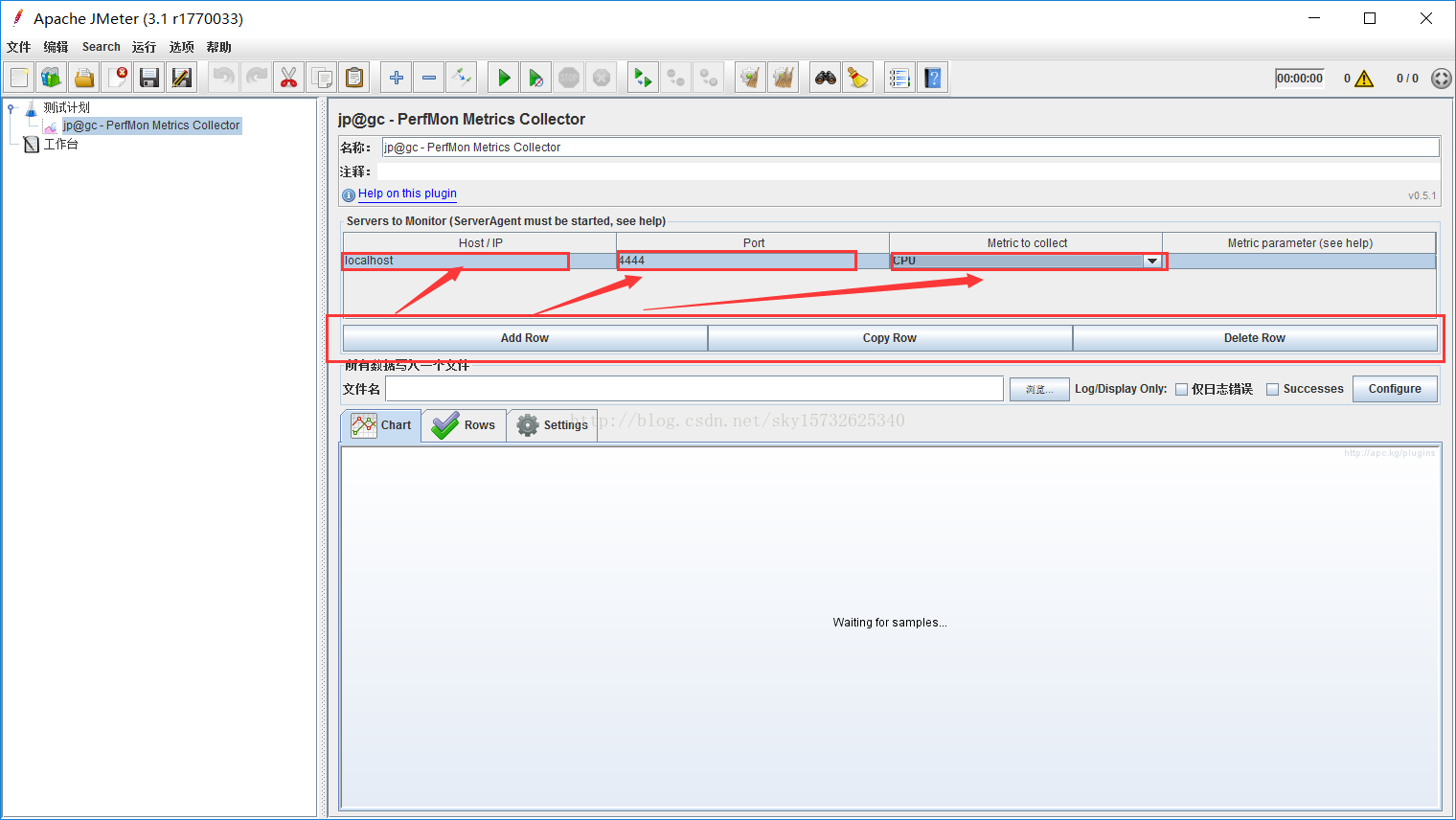Click the Host / IP column header
The image size is (1456, 820).
click(480, 242)
